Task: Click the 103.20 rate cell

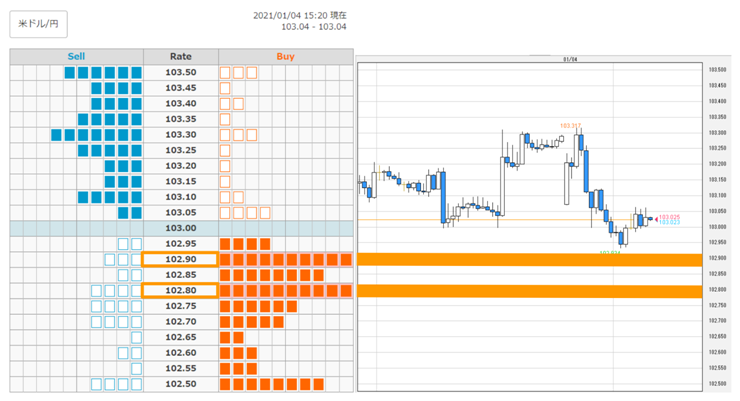Action: [181, 166]
